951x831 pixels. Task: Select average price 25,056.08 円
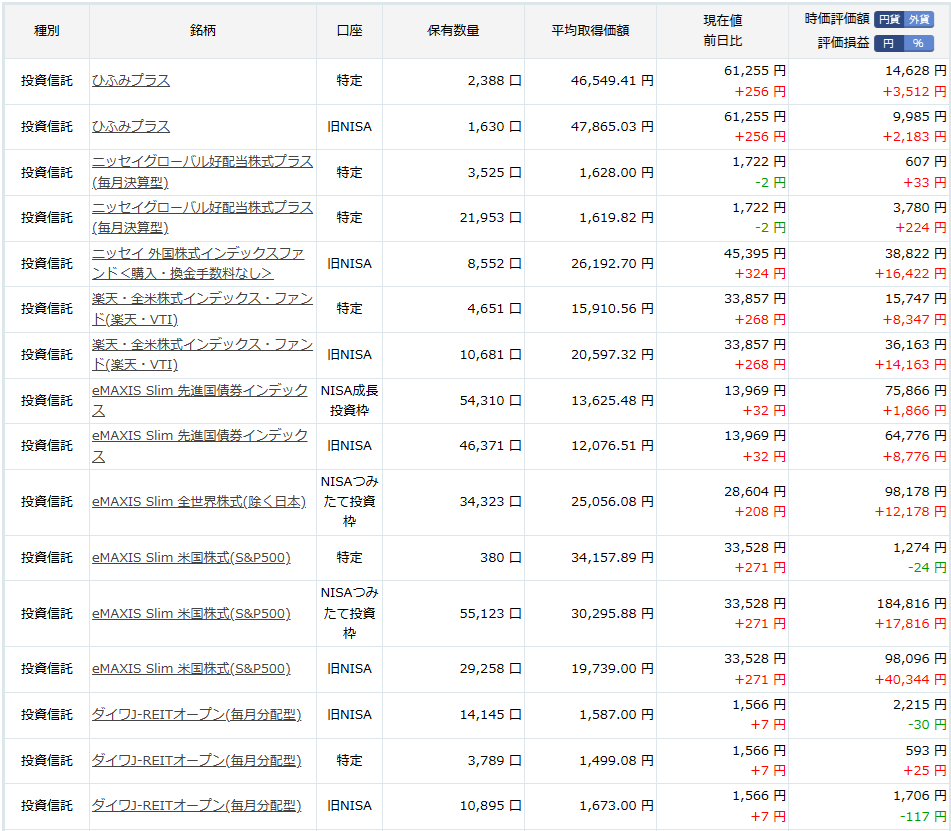pyautogui.click(x=612, y=502)
